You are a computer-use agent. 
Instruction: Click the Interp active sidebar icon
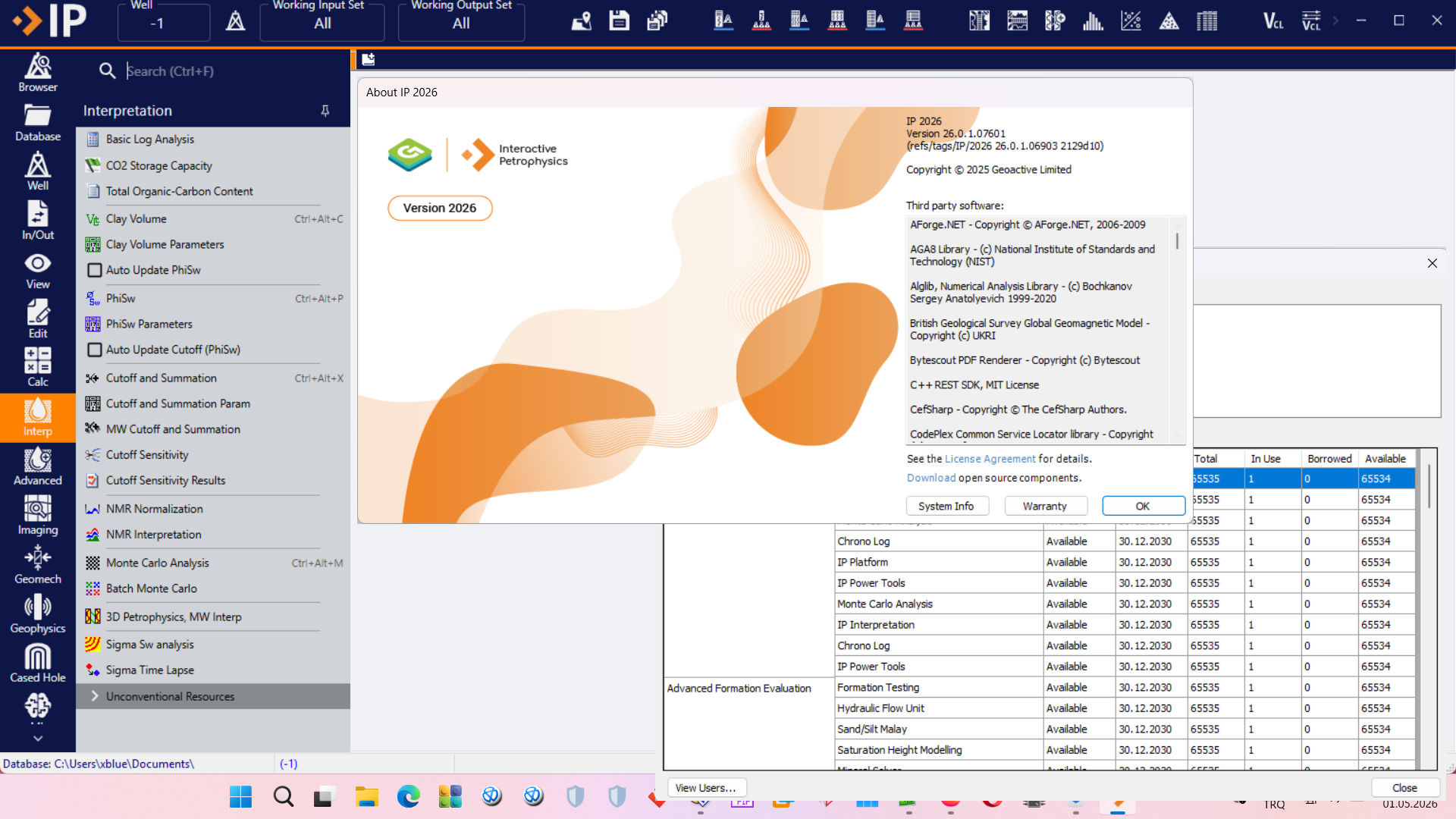point(38,417)
